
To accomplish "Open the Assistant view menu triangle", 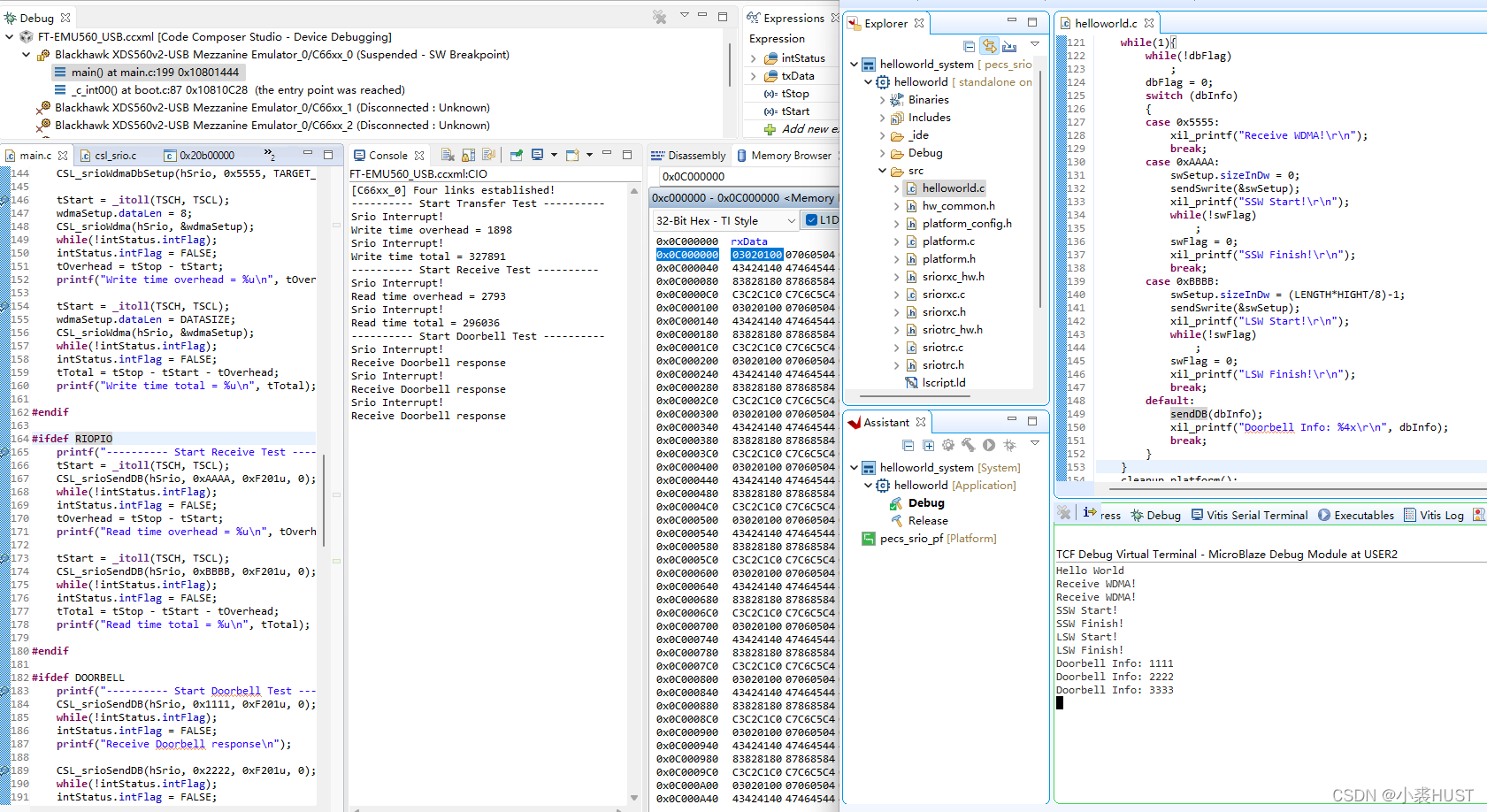I will tap(1034, 443).
